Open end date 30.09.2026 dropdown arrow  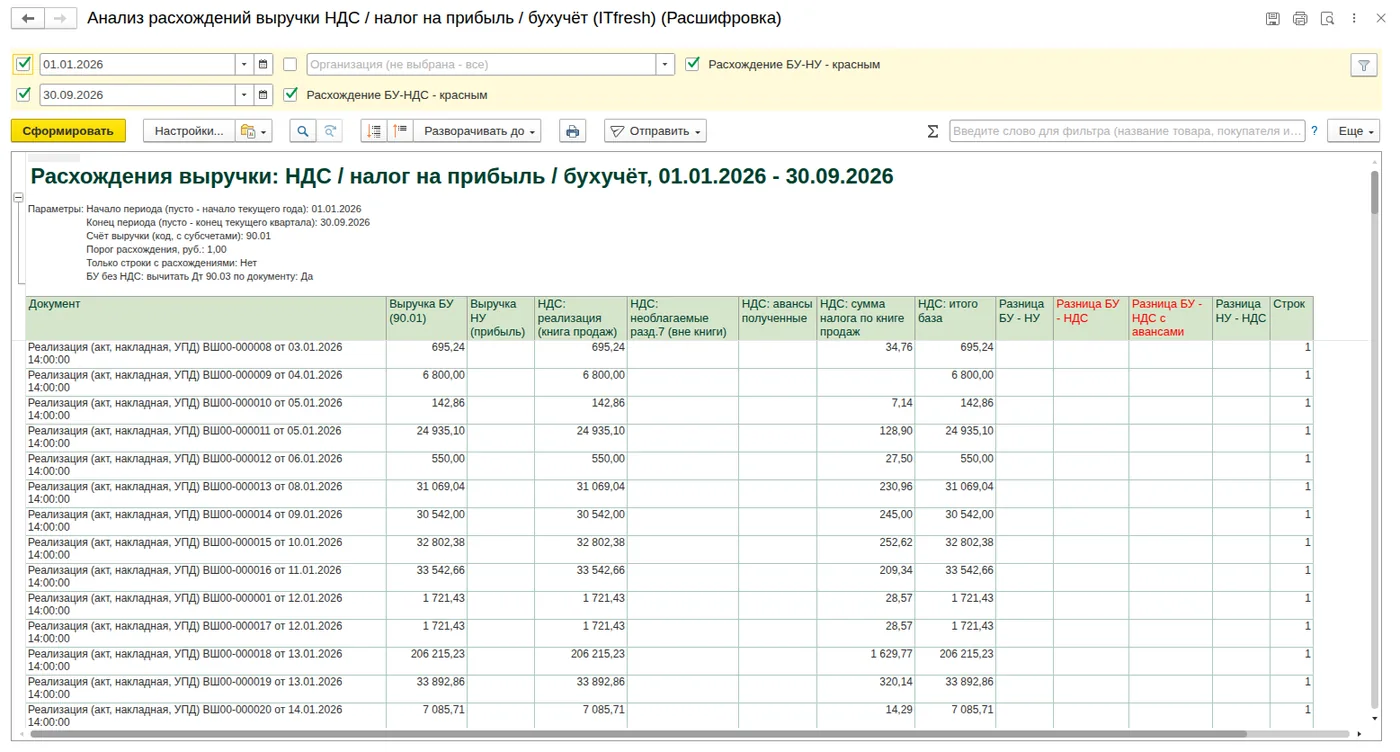click(244, 95)
